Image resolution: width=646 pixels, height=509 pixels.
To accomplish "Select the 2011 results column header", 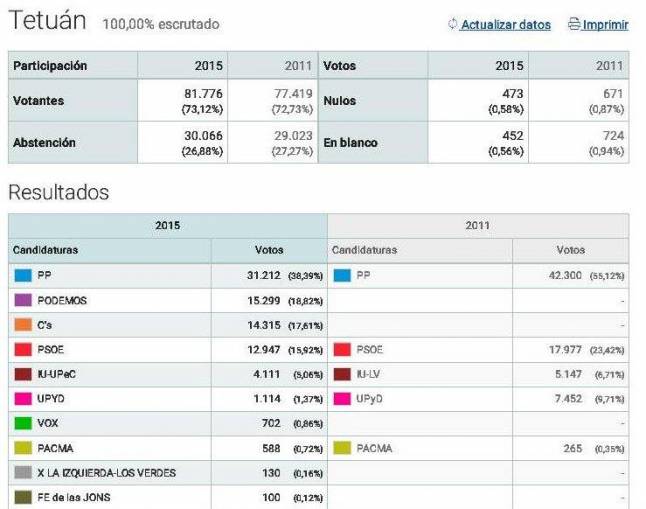I will [x=477, y=226].
